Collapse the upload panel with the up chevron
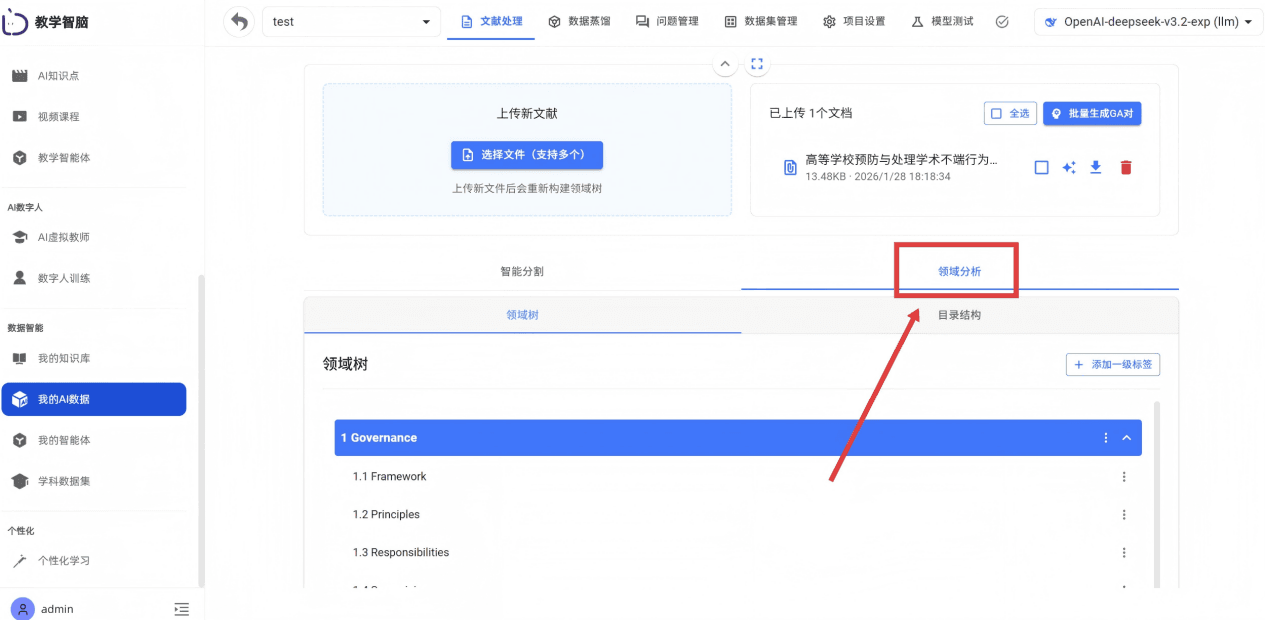Image resolution: width=1265 pixels, height=620 pixels. [725, 64]
